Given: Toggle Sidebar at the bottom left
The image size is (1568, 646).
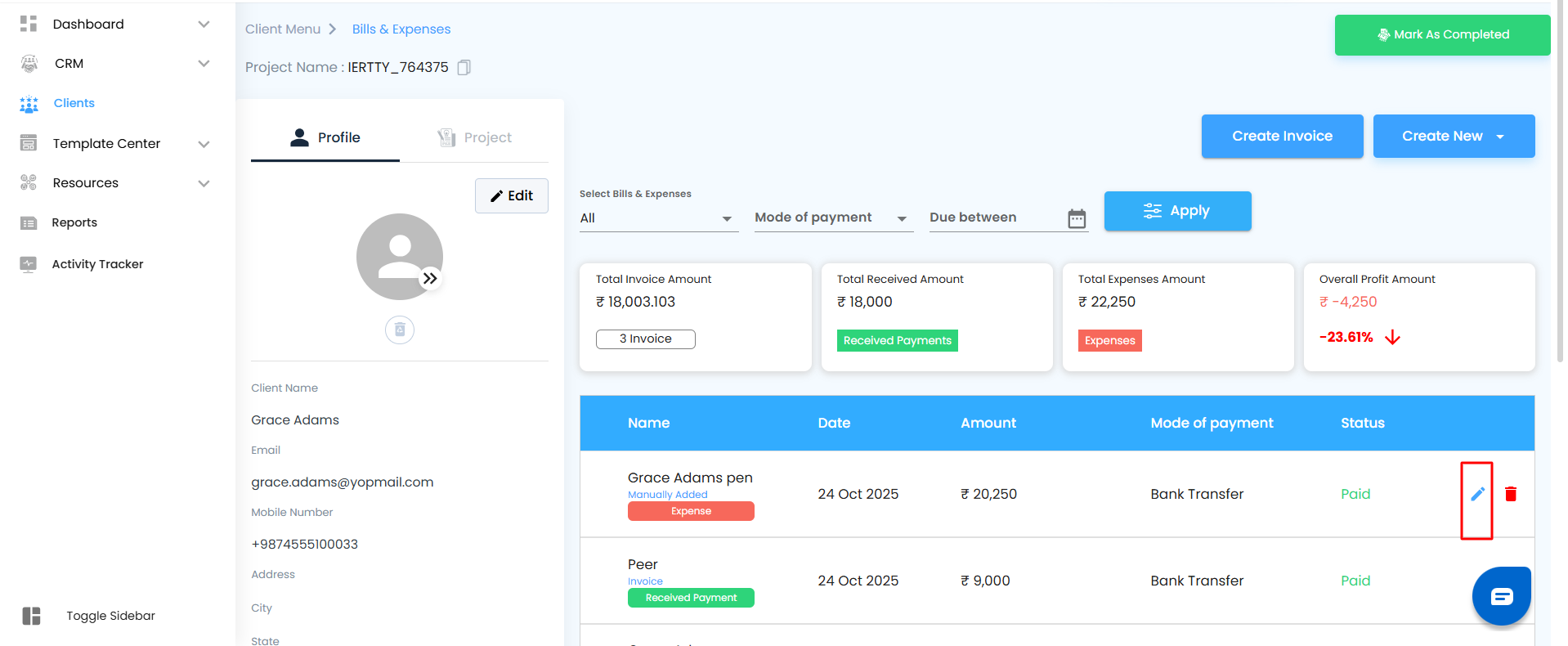Looking at the screenshot, I should 110,616.
